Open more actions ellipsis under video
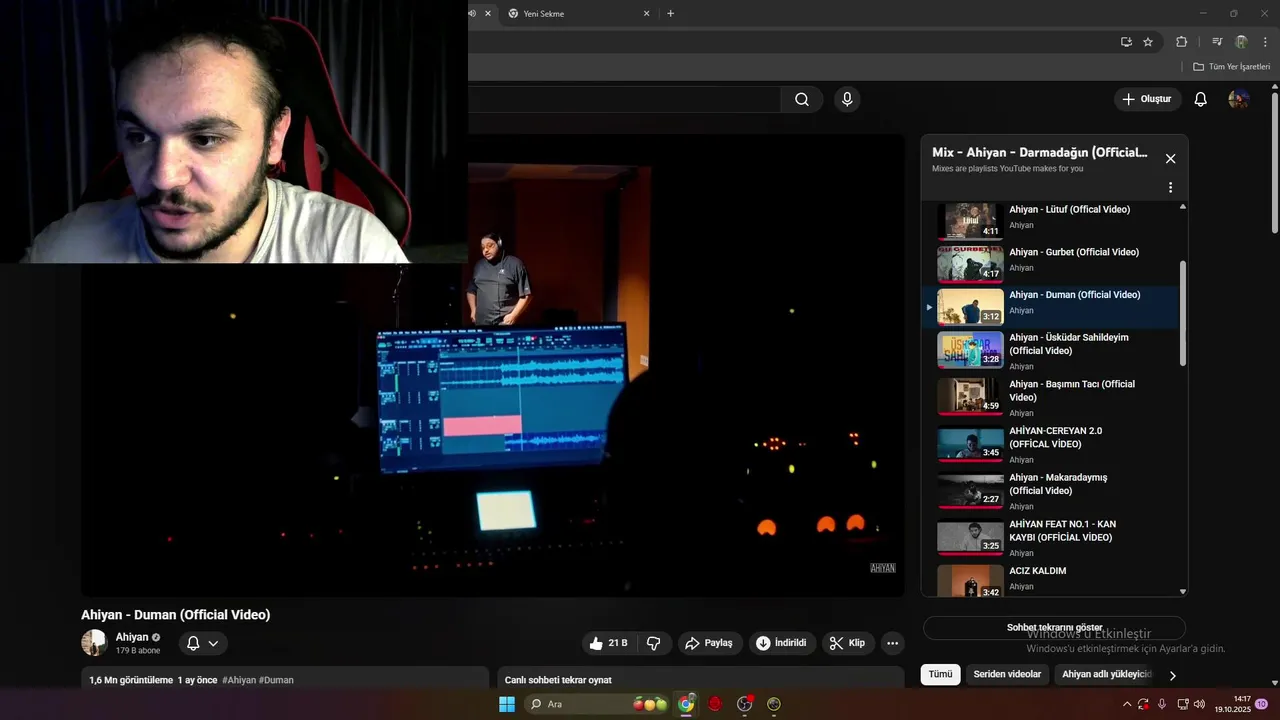Screen dimensions: 1280x720 [893, 643]
